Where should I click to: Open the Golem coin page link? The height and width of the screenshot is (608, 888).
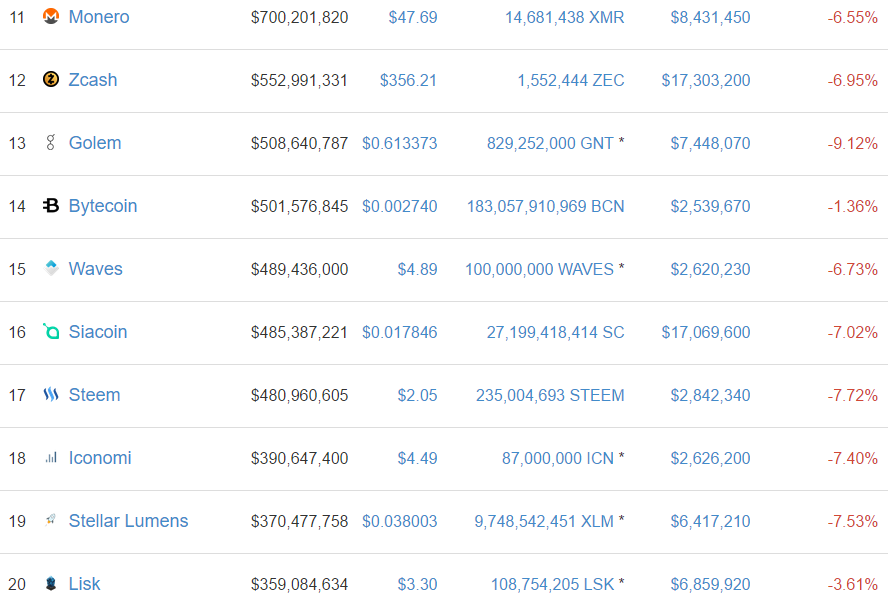point(95,143)
